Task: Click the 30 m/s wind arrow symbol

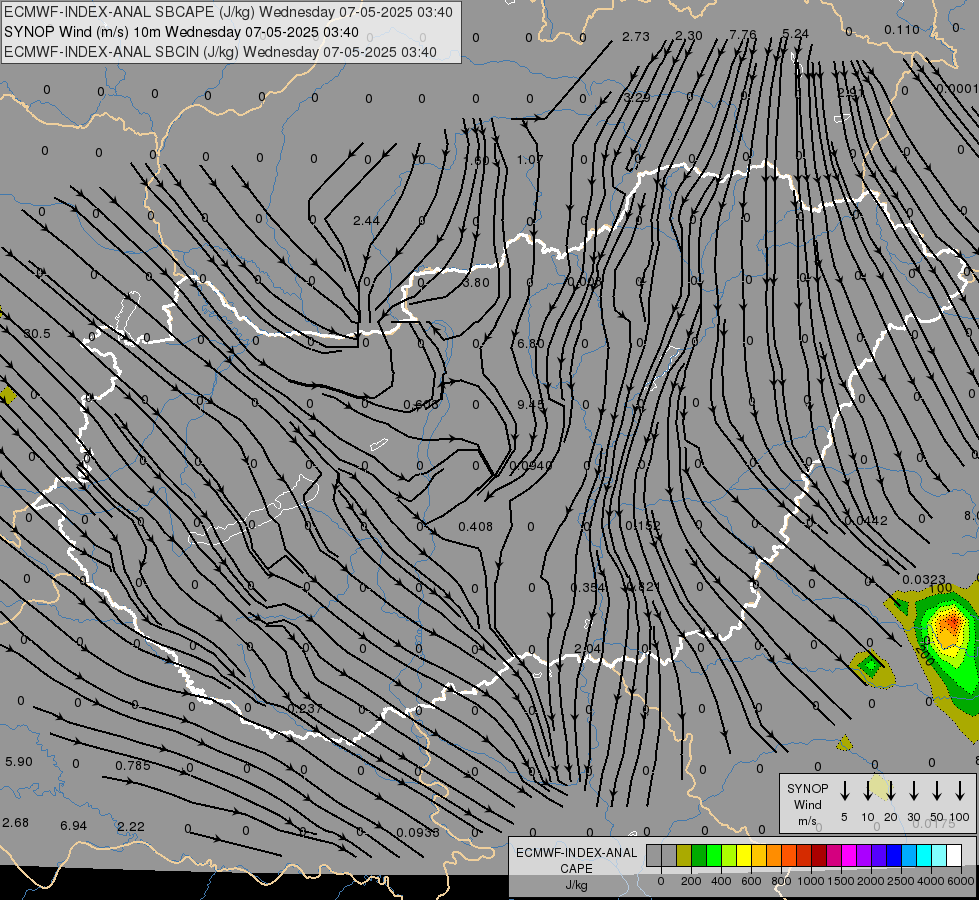Action: [913, 791]
